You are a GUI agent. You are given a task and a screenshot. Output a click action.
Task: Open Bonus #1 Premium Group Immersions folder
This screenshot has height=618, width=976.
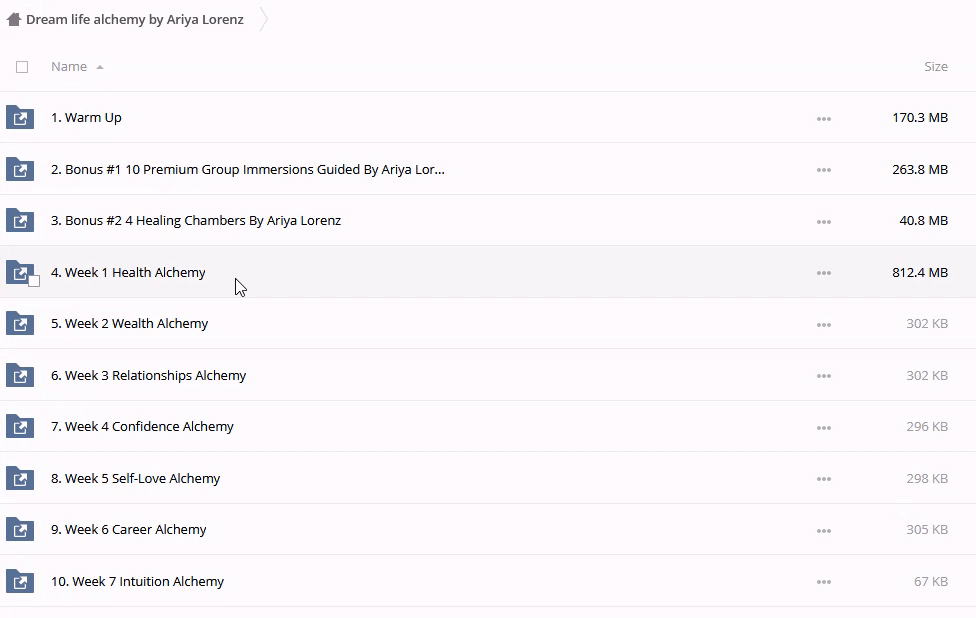click(x=247, y=170)
